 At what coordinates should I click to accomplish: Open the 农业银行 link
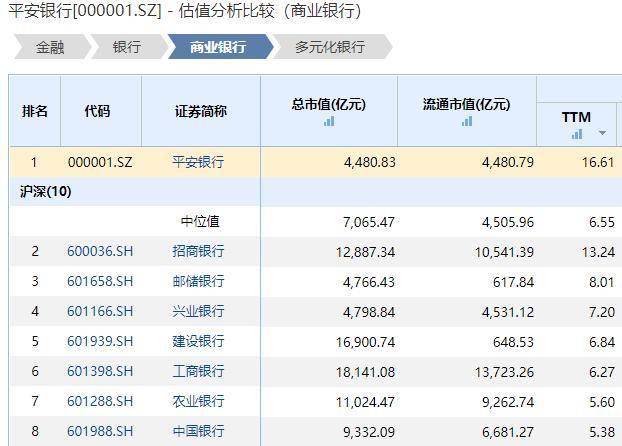(x=198, y=401)
